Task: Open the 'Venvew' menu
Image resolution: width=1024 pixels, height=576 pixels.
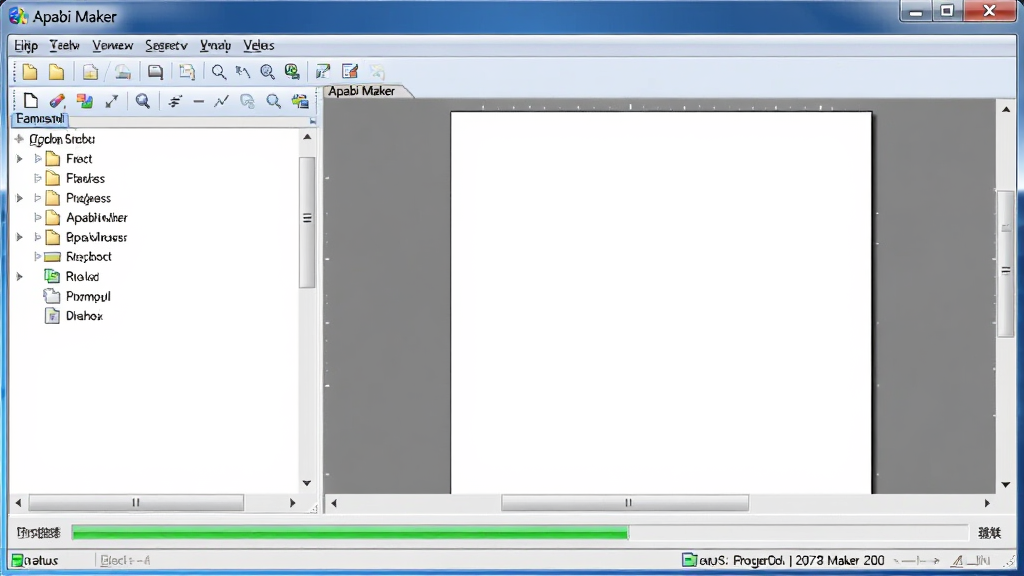Action: coord(112,46)
